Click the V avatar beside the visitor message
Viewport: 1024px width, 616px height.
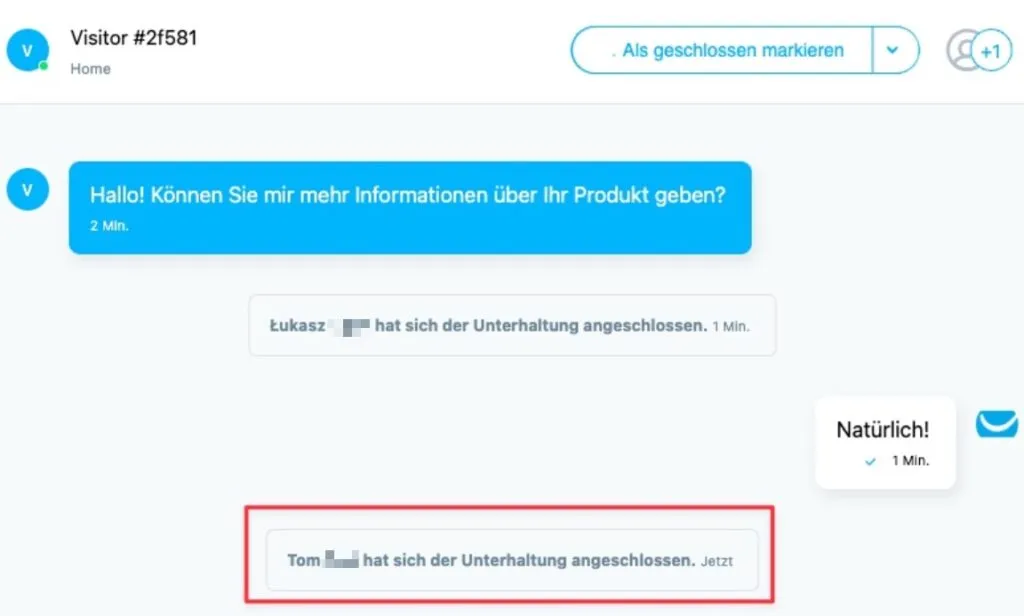(27, 189)
